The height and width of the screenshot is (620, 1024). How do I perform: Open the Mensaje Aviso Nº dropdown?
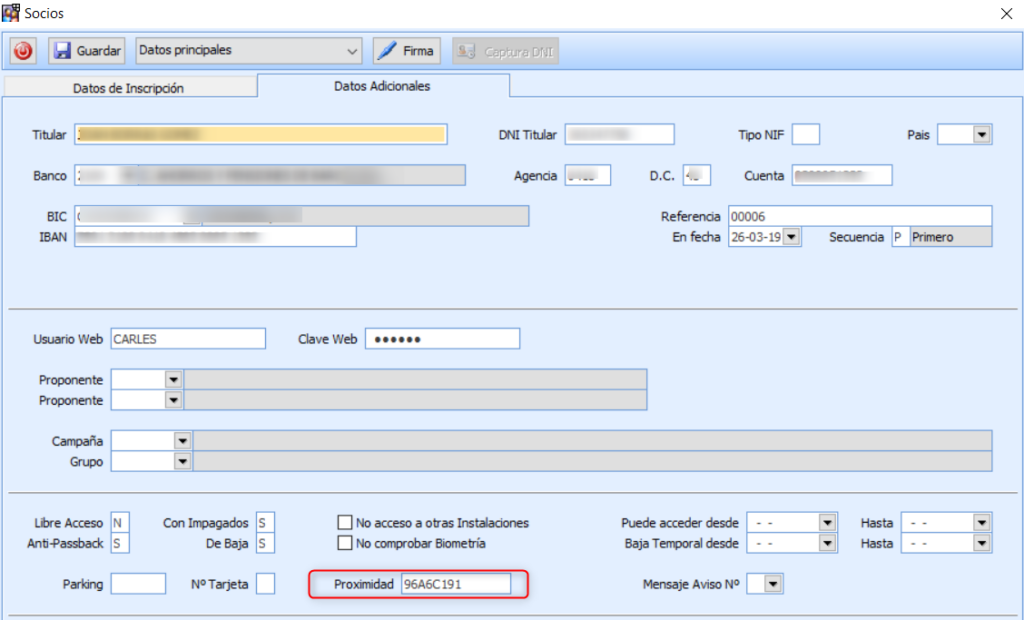coord(774,584)
